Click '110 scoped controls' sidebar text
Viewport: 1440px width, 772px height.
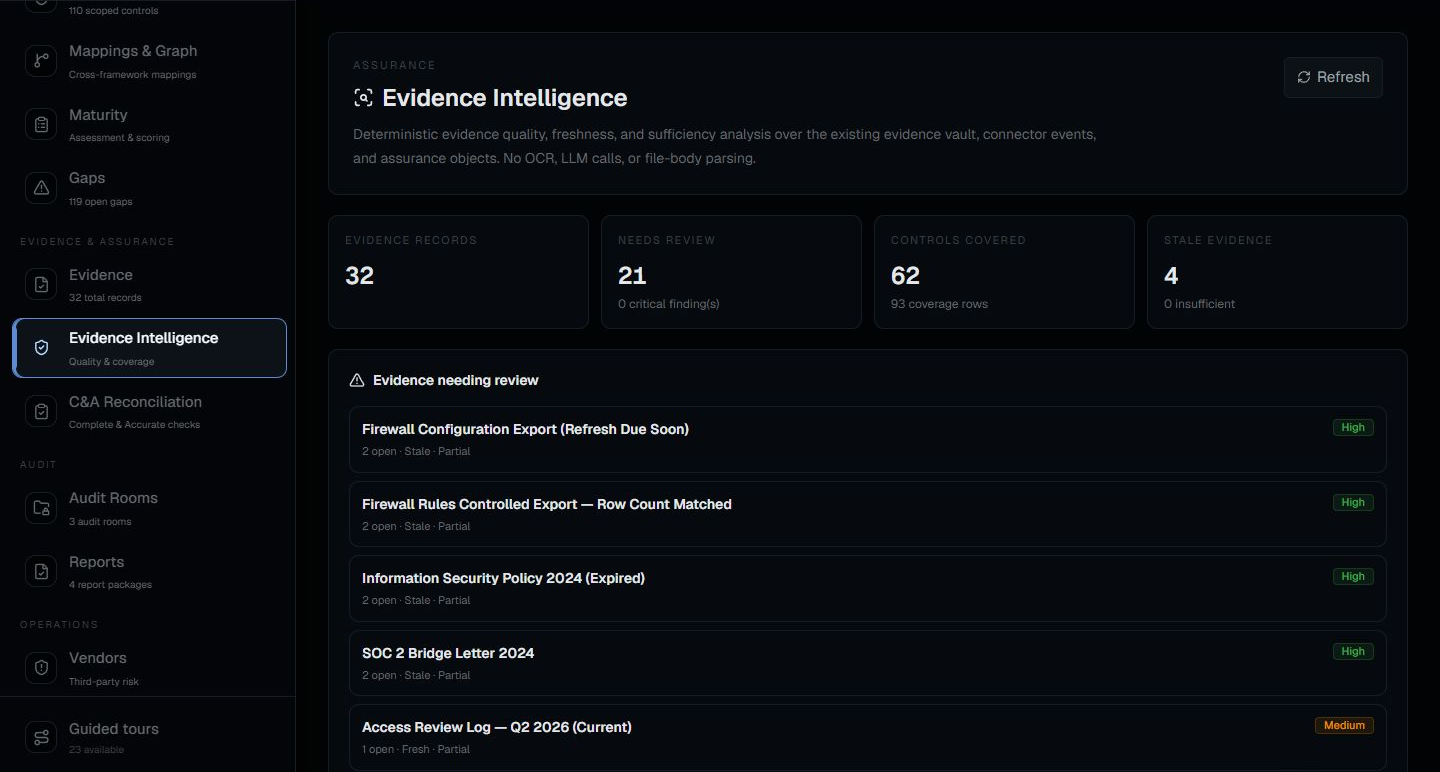[x=113, y=11]
